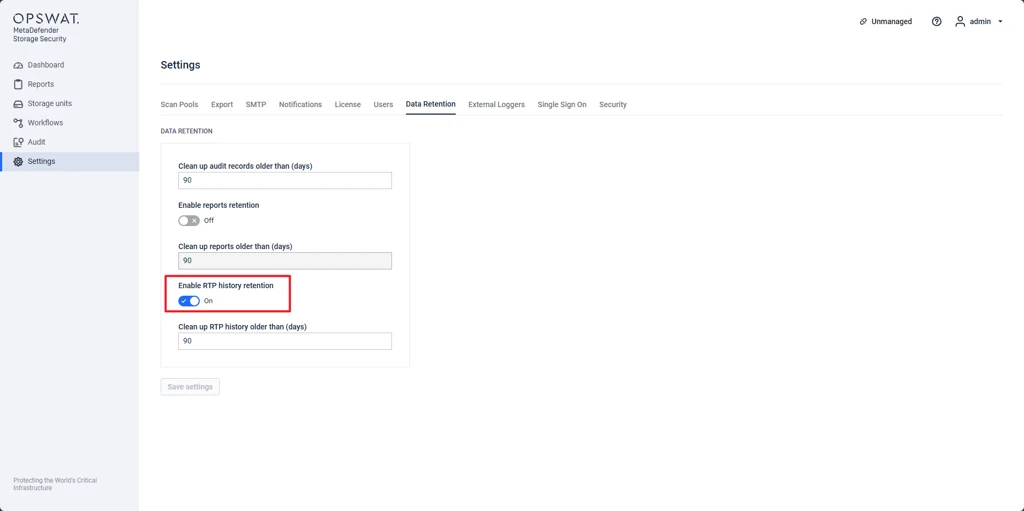The image size is (1024, 511).
Task: Select the Notifications tab
Action: (300, 105)
